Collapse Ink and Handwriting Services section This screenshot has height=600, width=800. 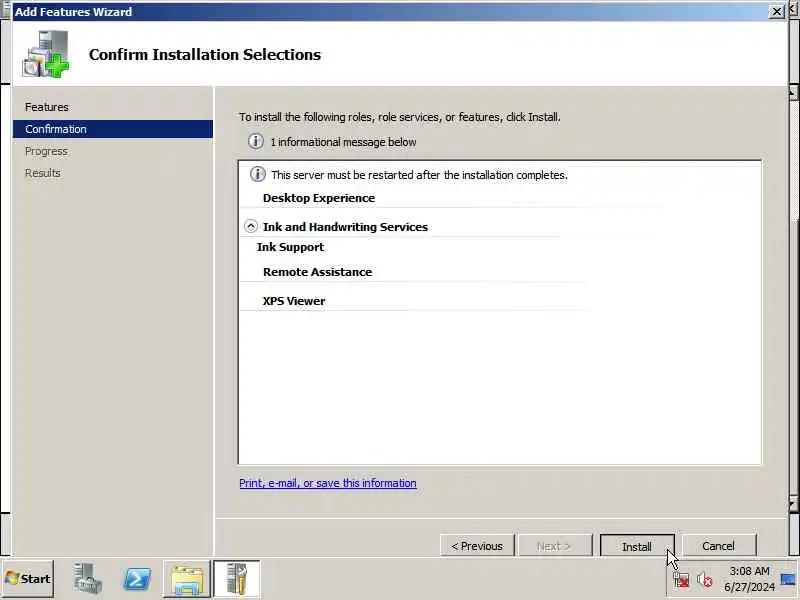[x=251, y=226]
